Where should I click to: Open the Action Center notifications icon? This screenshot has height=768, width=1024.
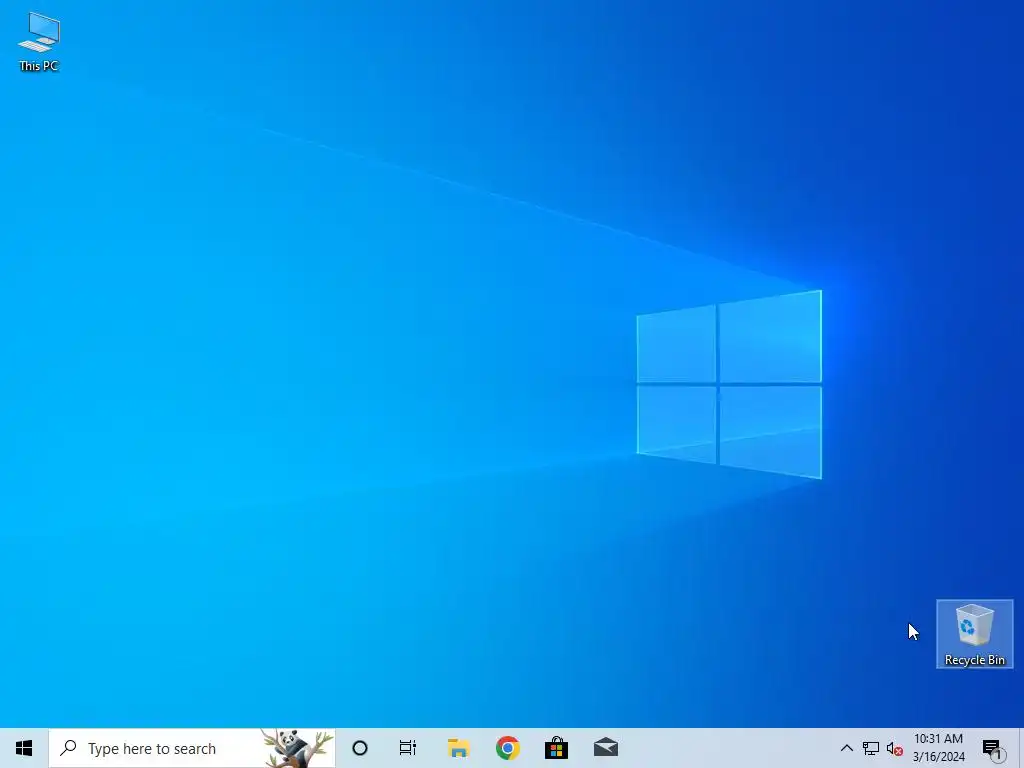993,748
